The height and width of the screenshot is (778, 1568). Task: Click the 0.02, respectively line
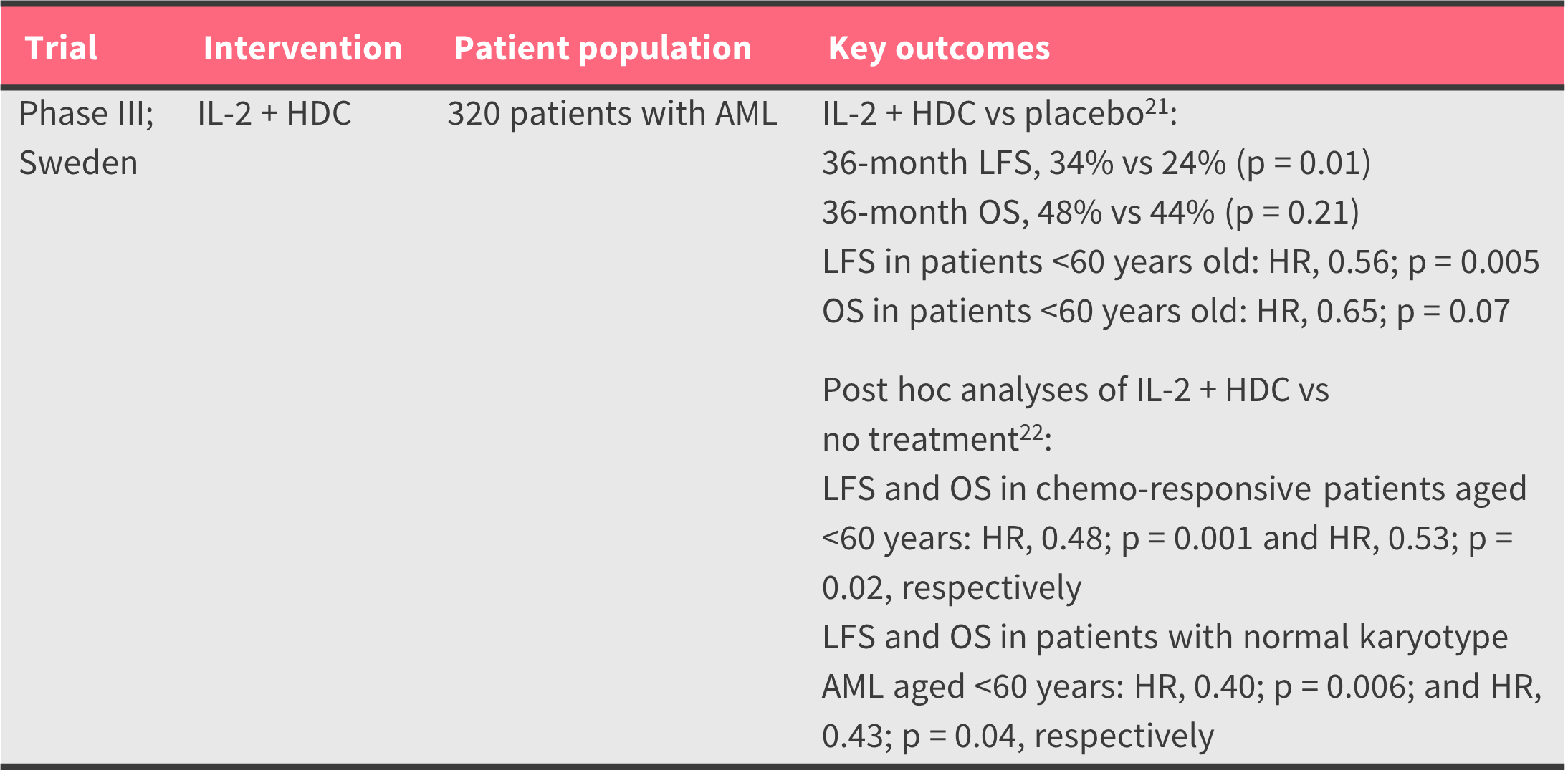[951, 588]
